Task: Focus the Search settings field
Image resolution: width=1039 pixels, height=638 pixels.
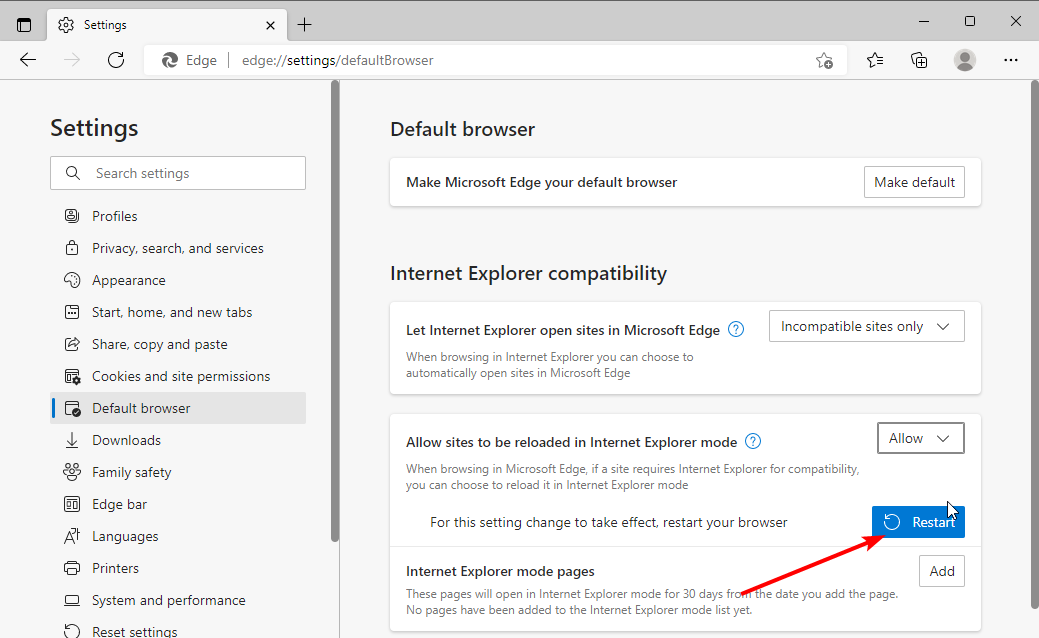Action: click(178, 173)
